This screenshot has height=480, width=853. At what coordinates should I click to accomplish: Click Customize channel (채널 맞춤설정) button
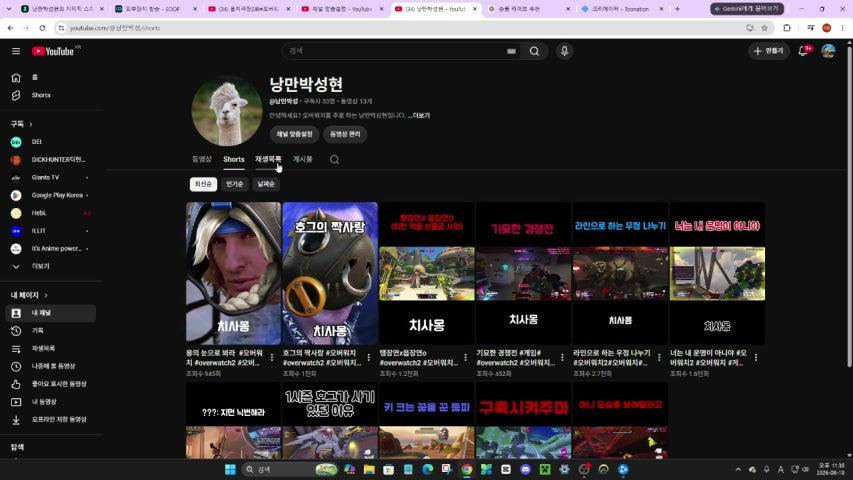[x=294, y=134]
